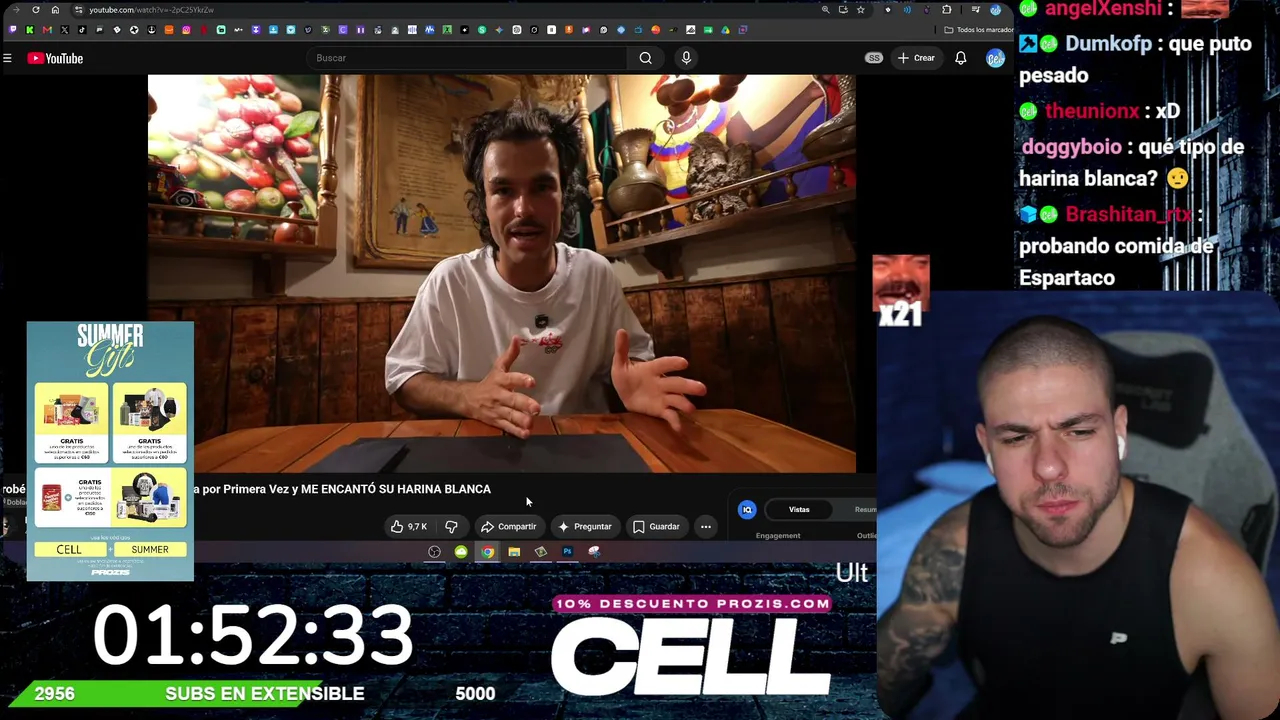This screenshot has width=1280, height=720.
Task: Expand the Todos los marcadores folder
Action: point(978,30)
